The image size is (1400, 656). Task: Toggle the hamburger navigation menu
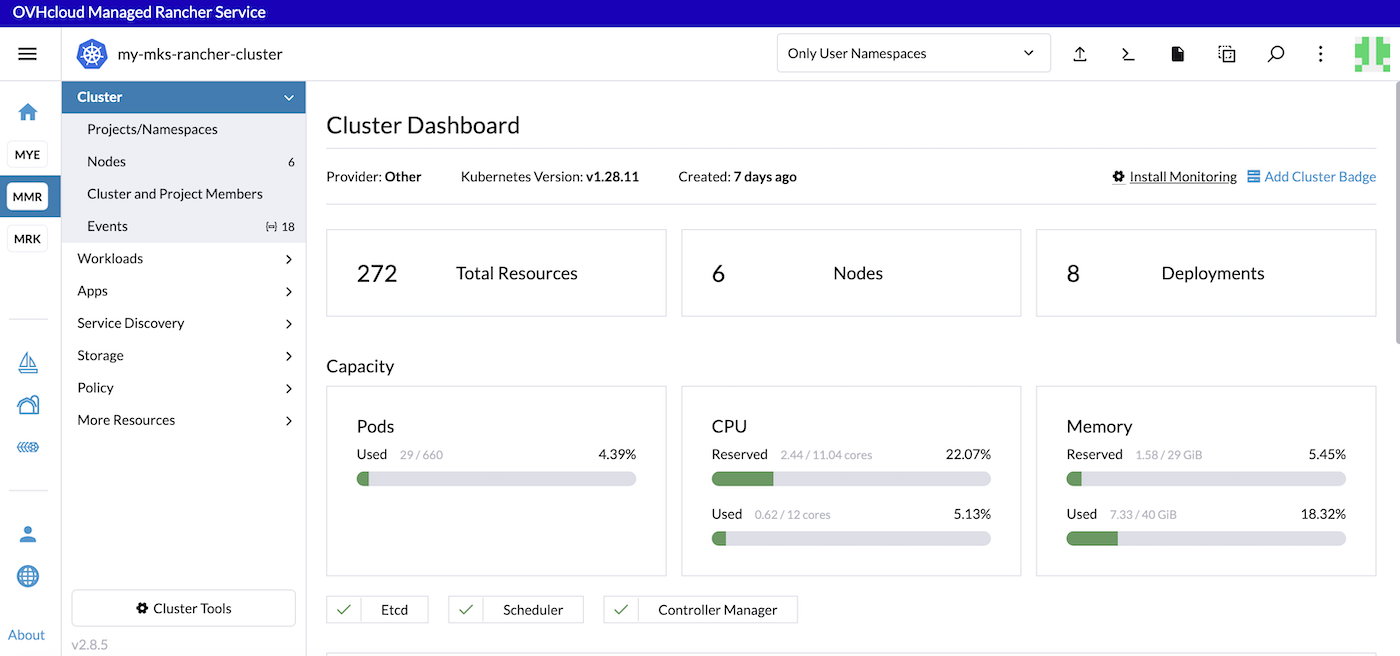click(28, 53)
